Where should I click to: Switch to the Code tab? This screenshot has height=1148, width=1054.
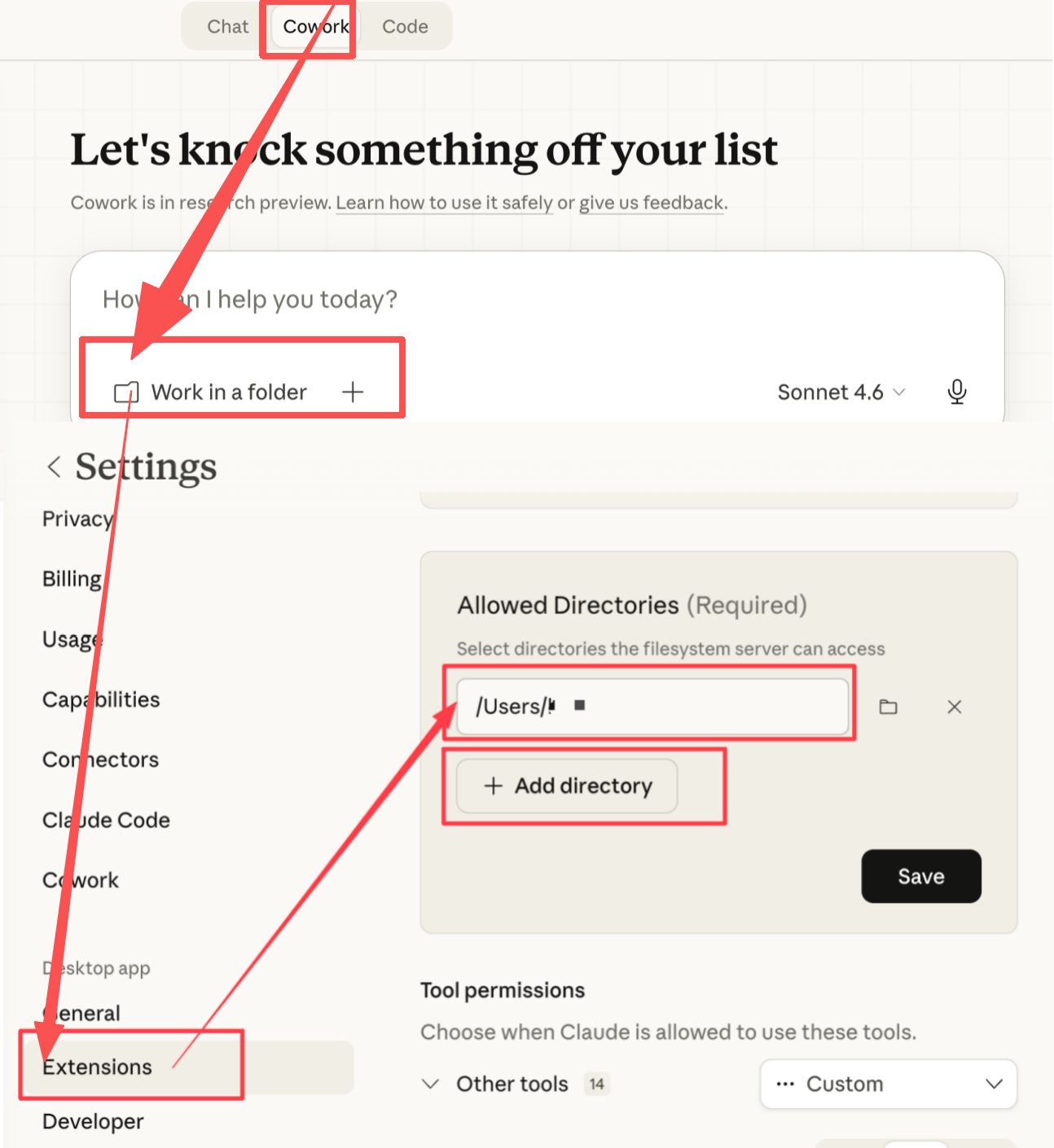click(405, 27)
